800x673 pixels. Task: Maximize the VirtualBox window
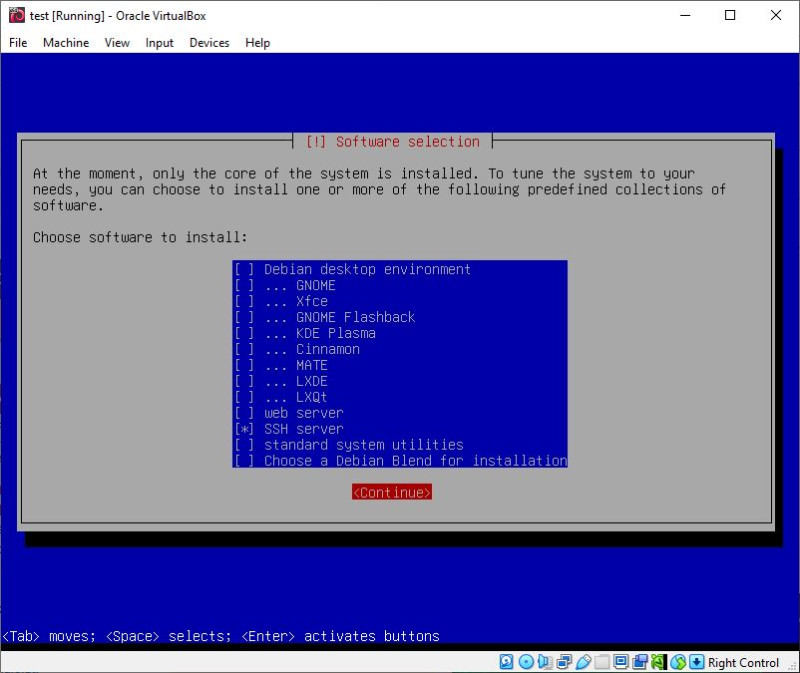tap(730, 15)
